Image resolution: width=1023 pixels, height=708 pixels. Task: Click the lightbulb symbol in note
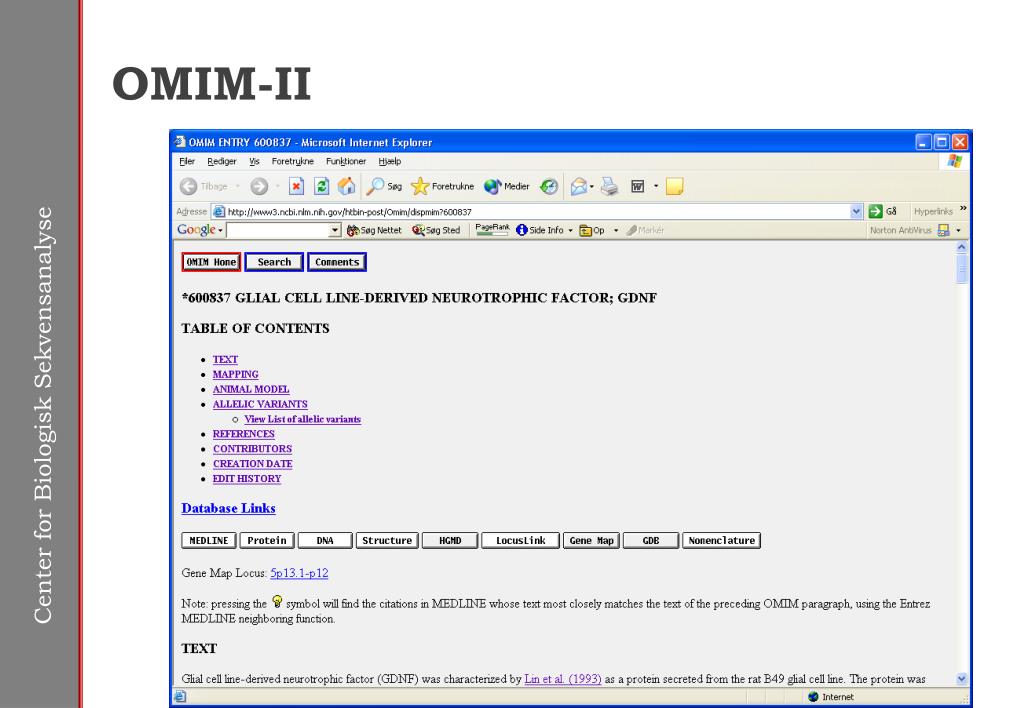[277, 601]
